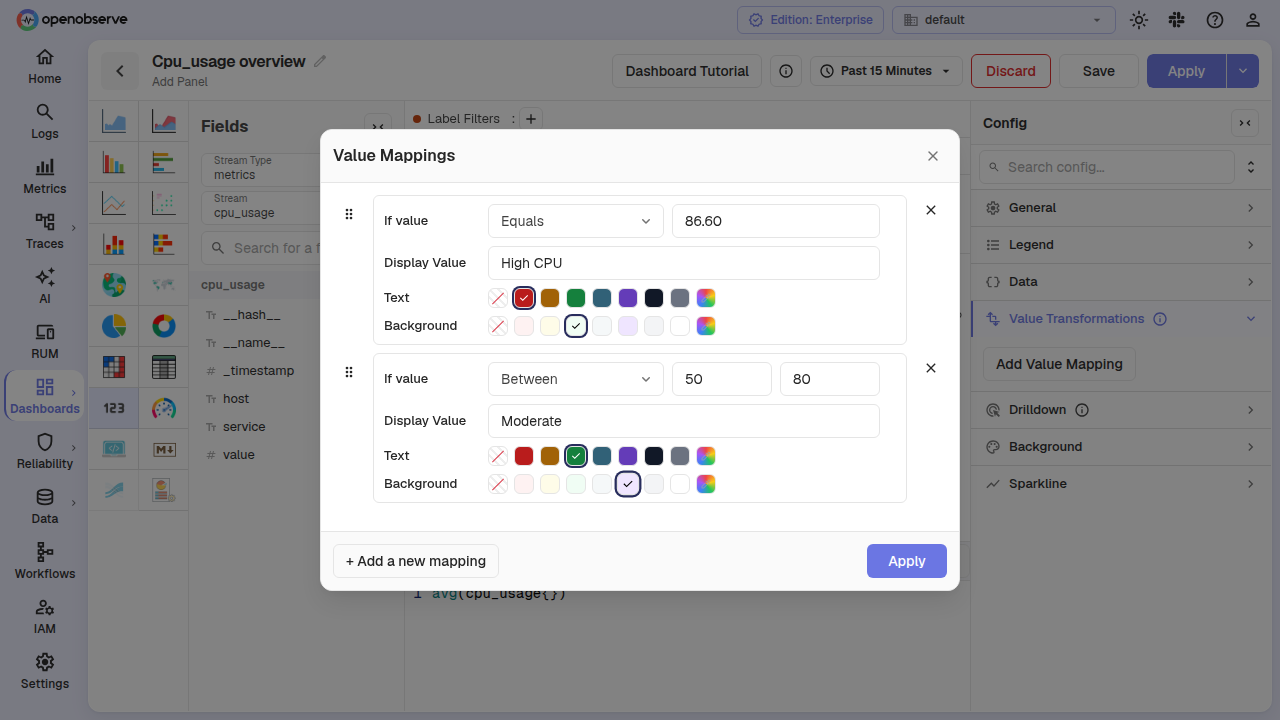
Task: Open Metrics in the sidebar
Action: 45,177
